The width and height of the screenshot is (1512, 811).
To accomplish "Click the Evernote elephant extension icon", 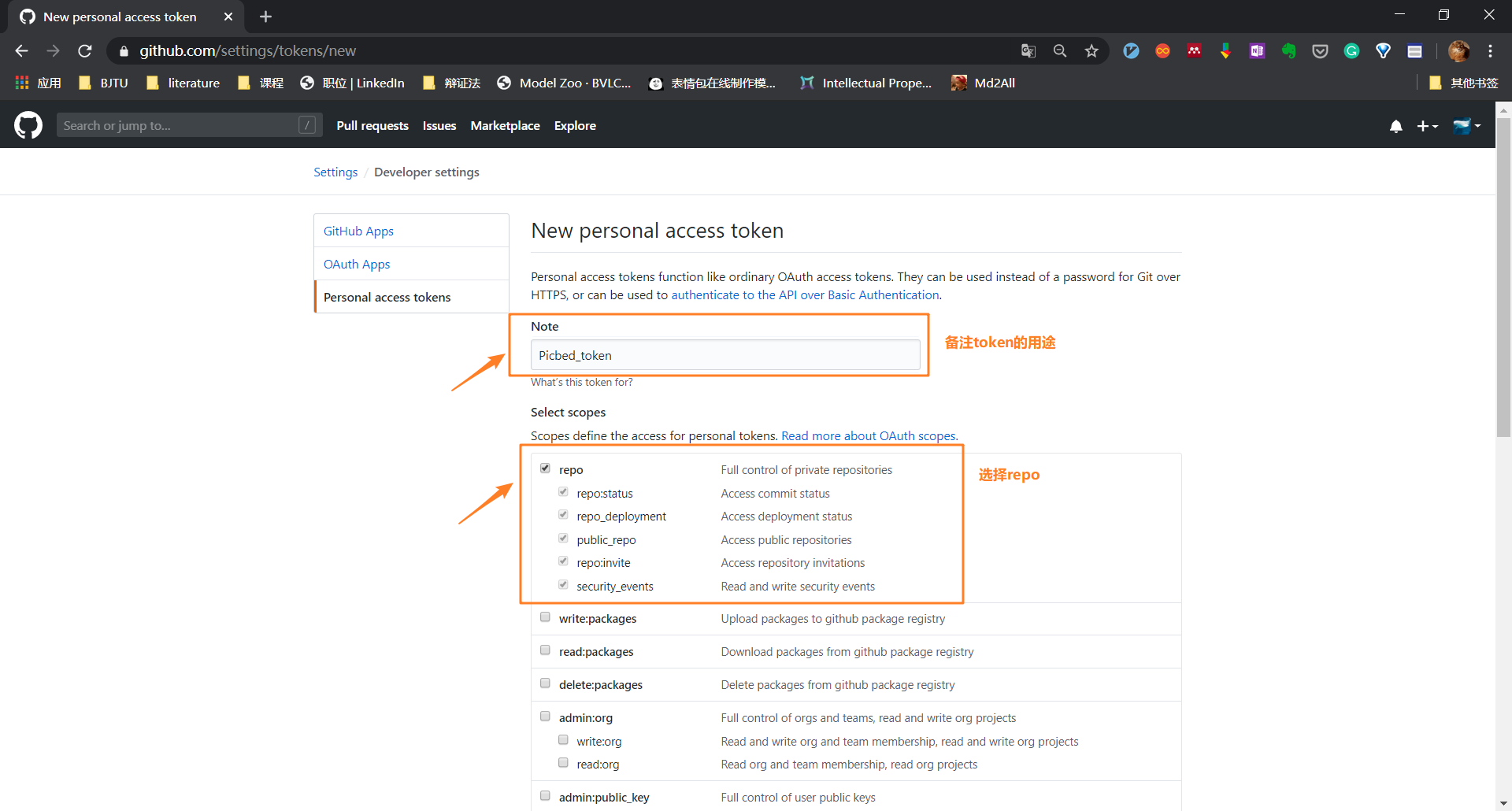I will 1288,51.
